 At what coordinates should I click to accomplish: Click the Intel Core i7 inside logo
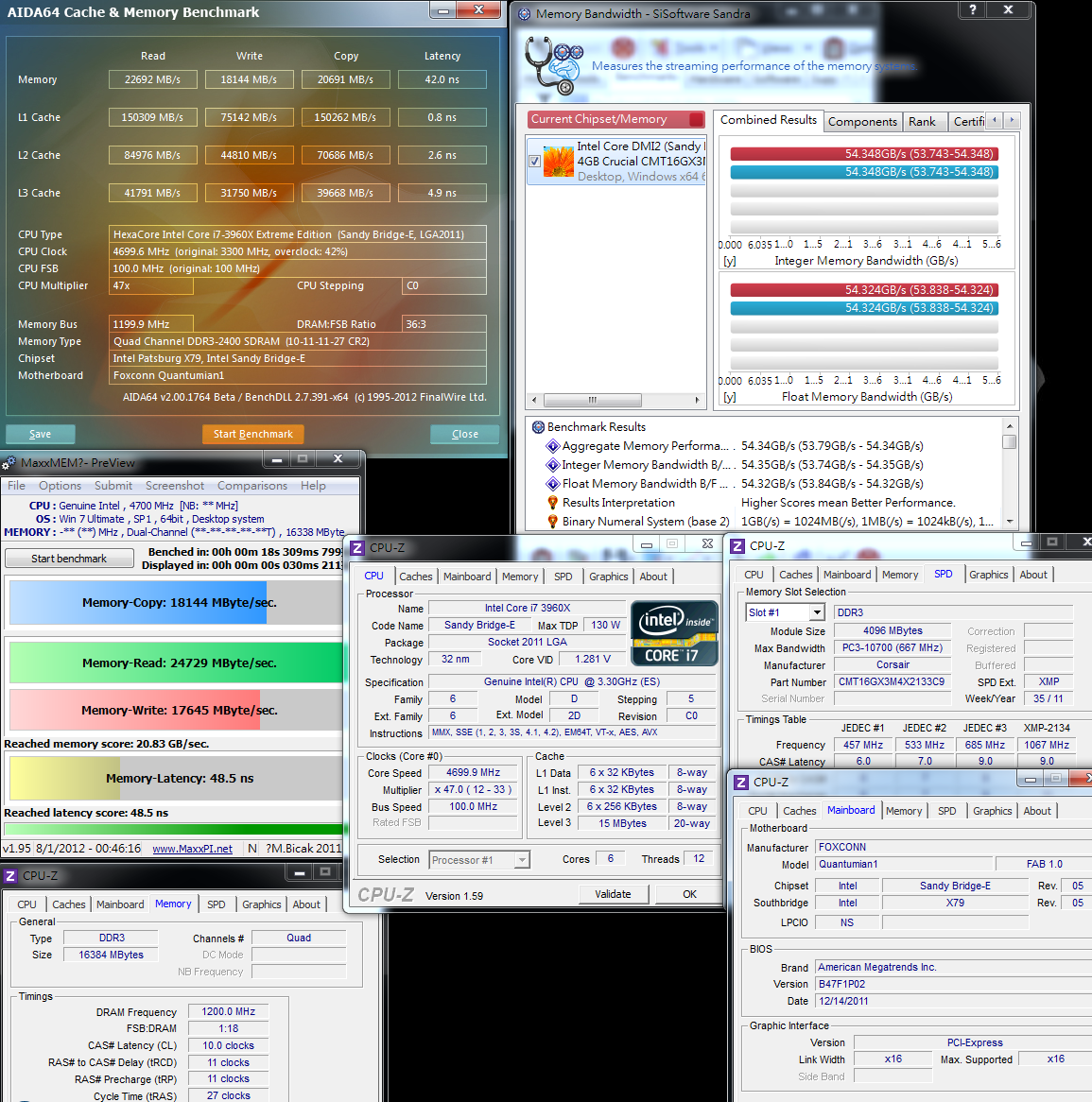tap(674, 633)
